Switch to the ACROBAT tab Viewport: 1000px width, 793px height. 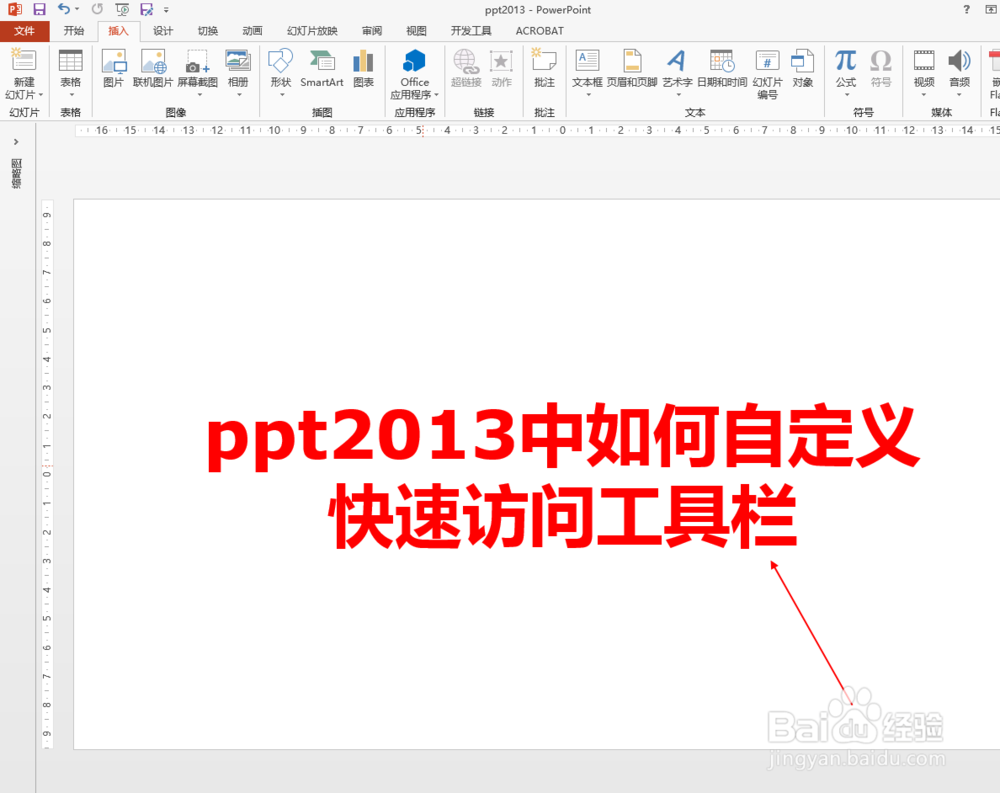point(540,31)
